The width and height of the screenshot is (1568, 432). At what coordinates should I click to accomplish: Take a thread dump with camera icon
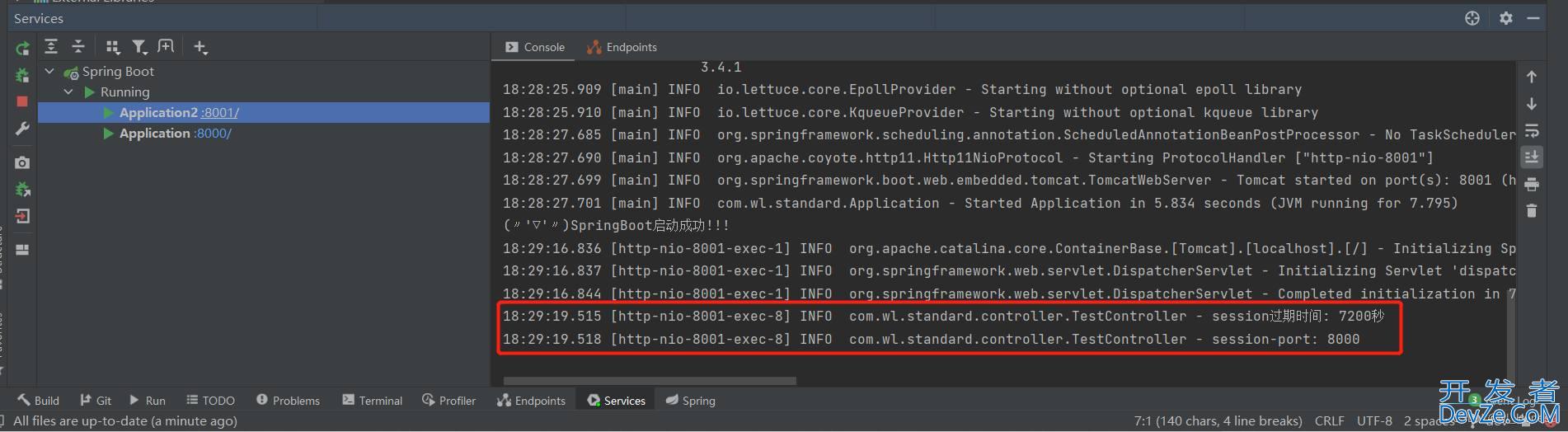(22, 162)
